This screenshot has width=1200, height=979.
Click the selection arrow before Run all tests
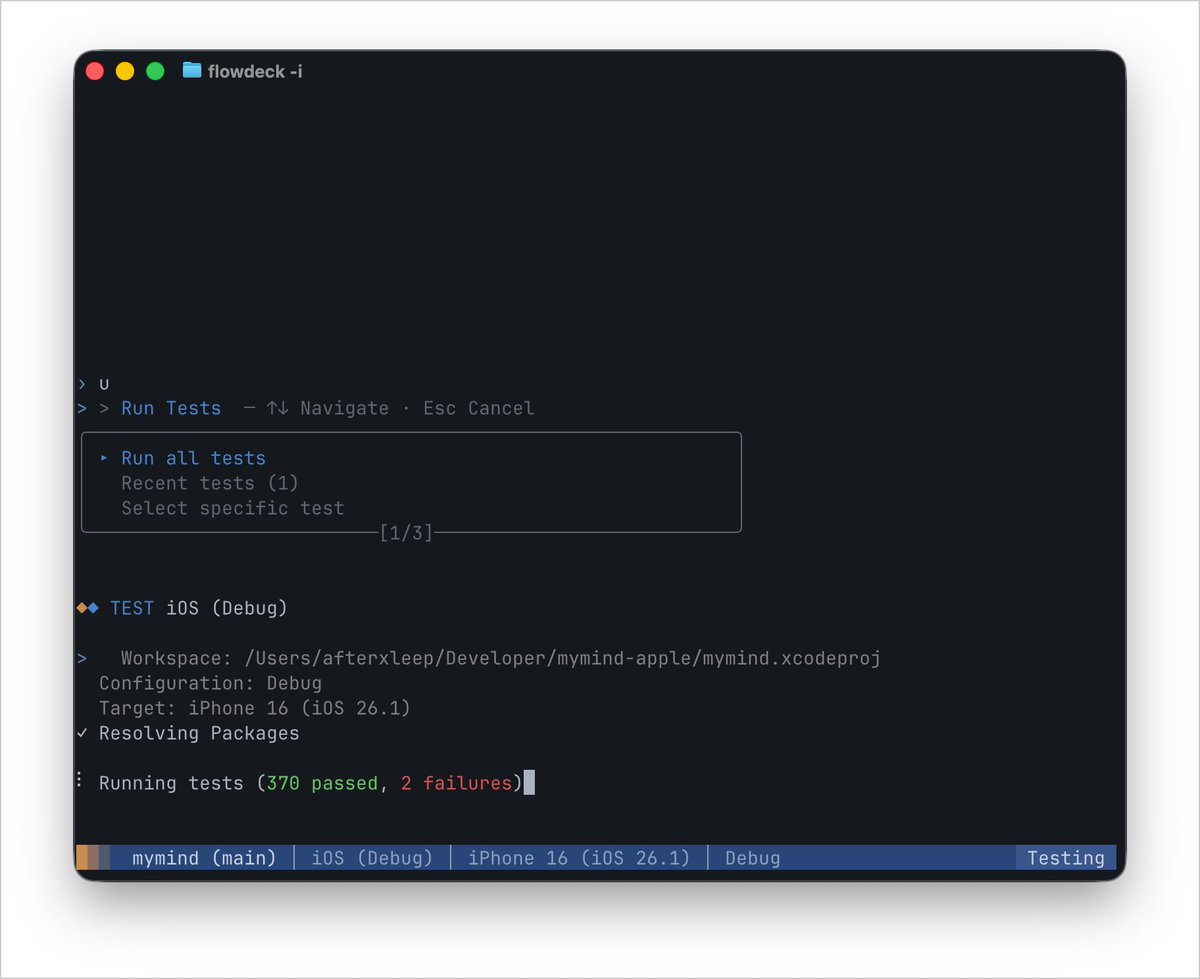click(104, 458)
